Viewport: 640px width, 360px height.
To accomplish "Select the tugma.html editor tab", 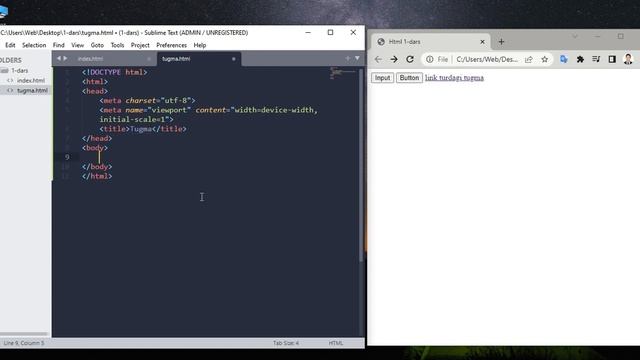I will click(x=176, y=59).
